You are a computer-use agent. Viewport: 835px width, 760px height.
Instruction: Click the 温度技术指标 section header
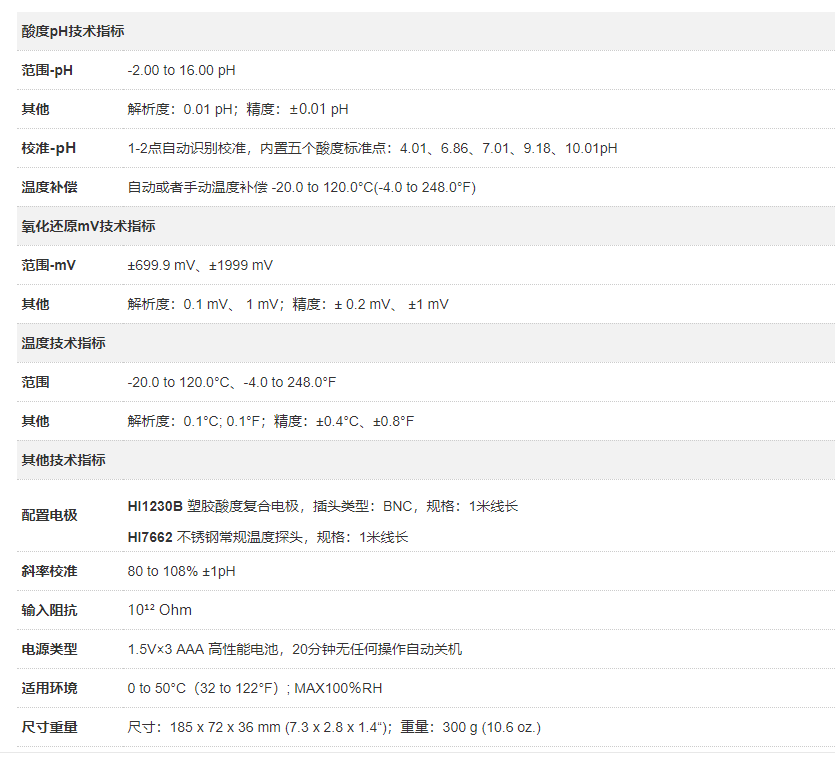pos(64,343)
